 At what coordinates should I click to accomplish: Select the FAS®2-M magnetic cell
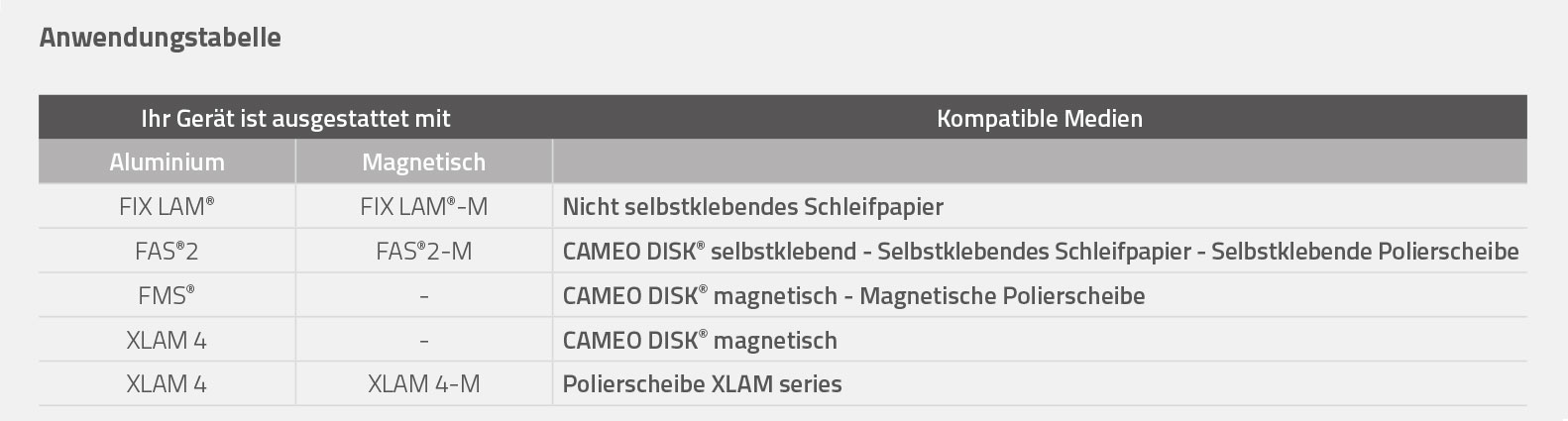click(423, 252)
